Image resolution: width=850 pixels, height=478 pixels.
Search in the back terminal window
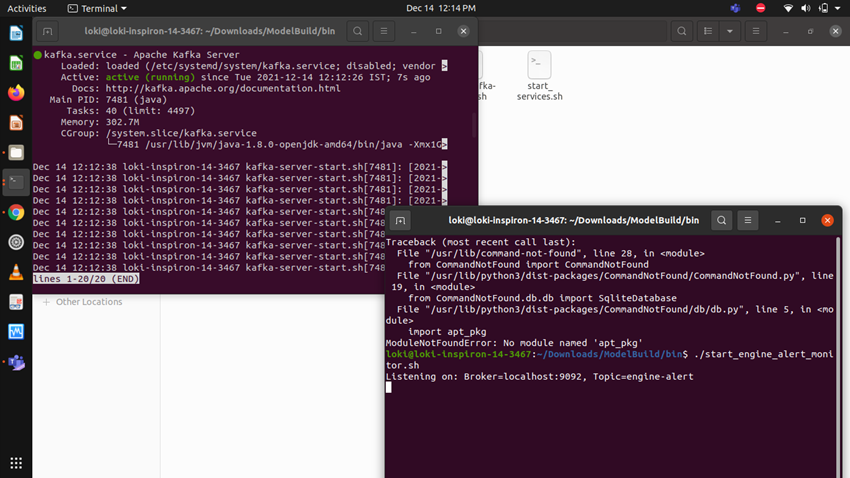click(x=358, y=31)
